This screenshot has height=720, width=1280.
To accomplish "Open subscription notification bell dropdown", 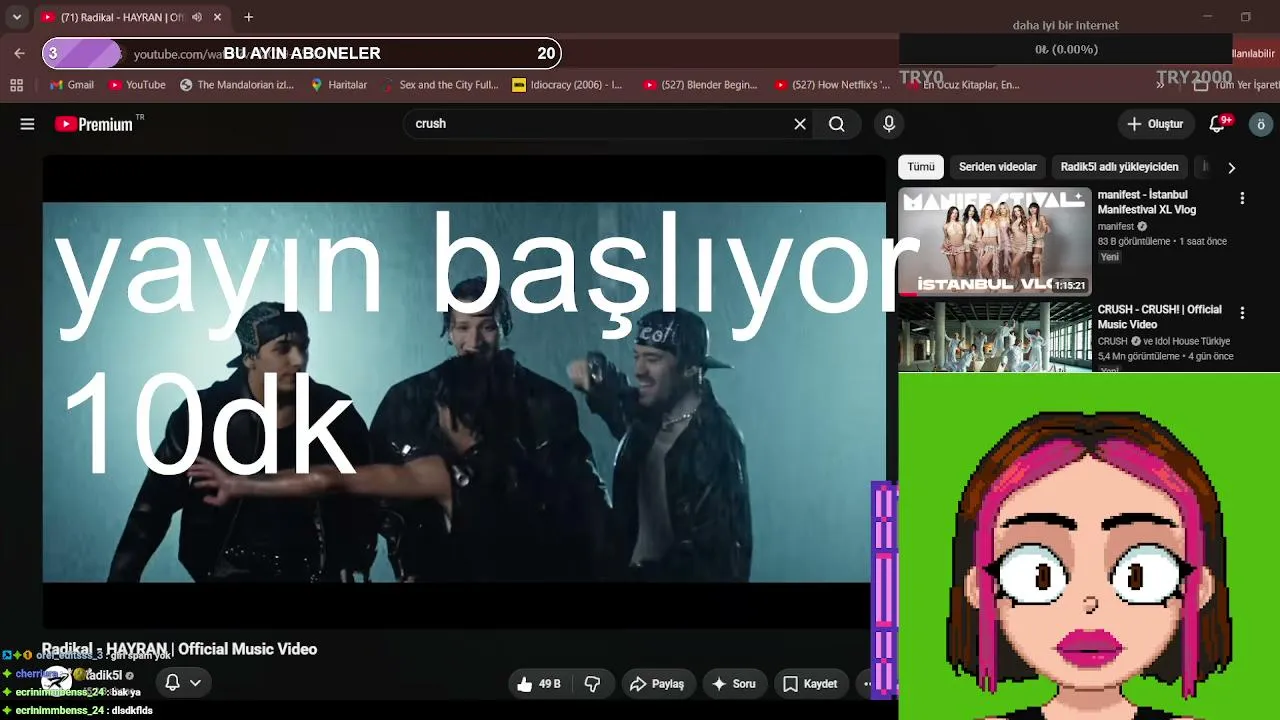I will (182, 682).
